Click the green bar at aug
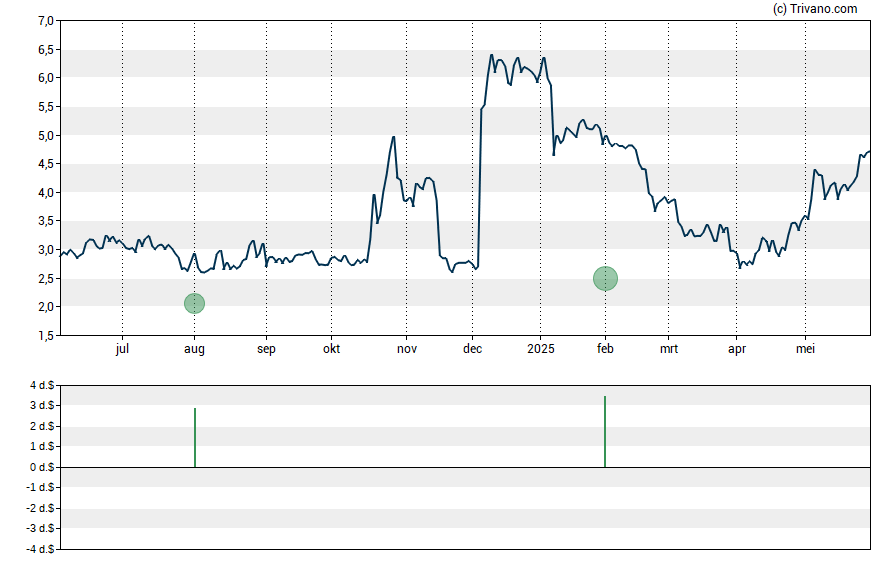 click(195, 438)
